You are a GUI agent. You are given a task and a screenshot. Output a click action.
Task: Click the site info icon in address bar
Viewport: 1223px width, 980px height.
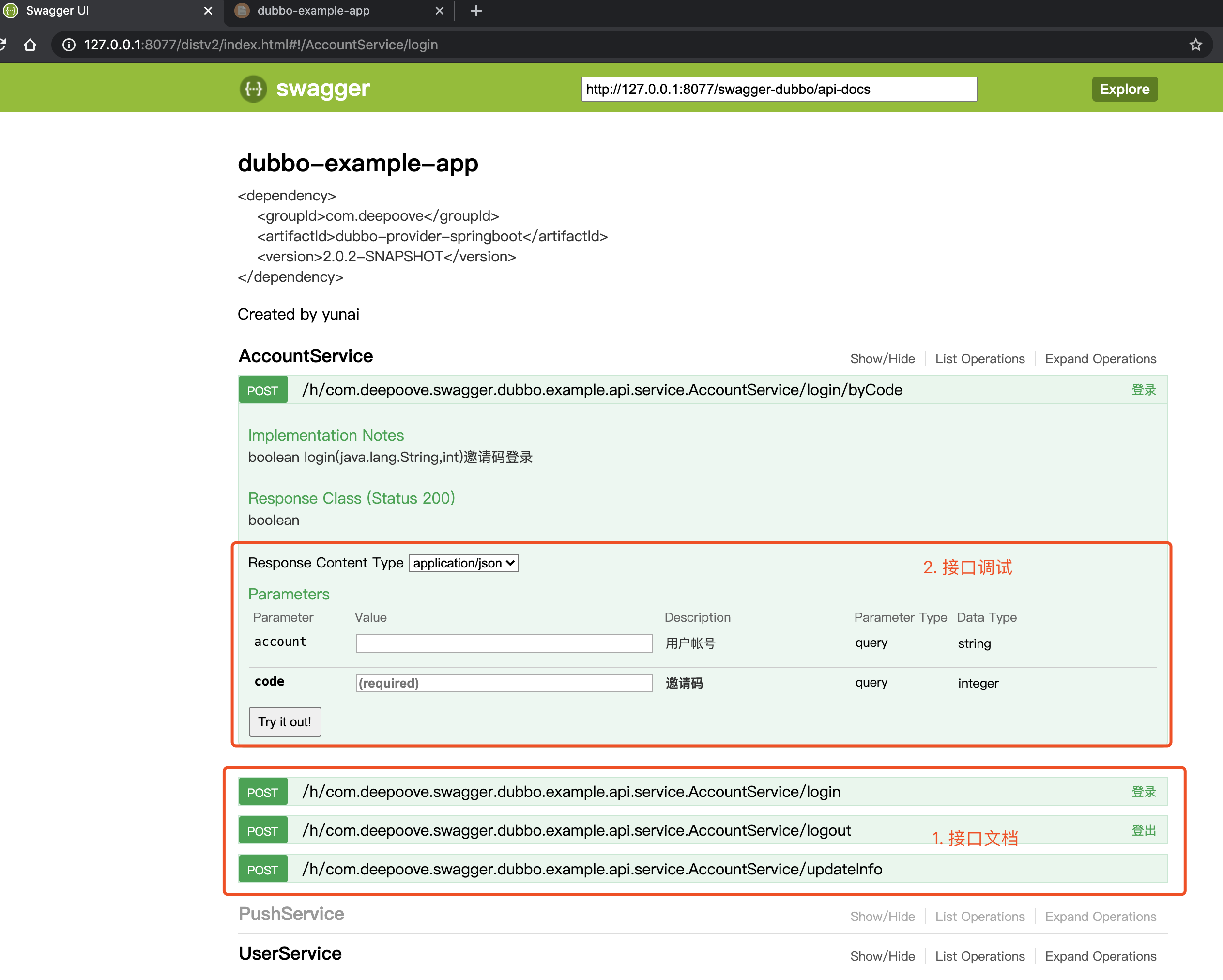coord(69,45)
